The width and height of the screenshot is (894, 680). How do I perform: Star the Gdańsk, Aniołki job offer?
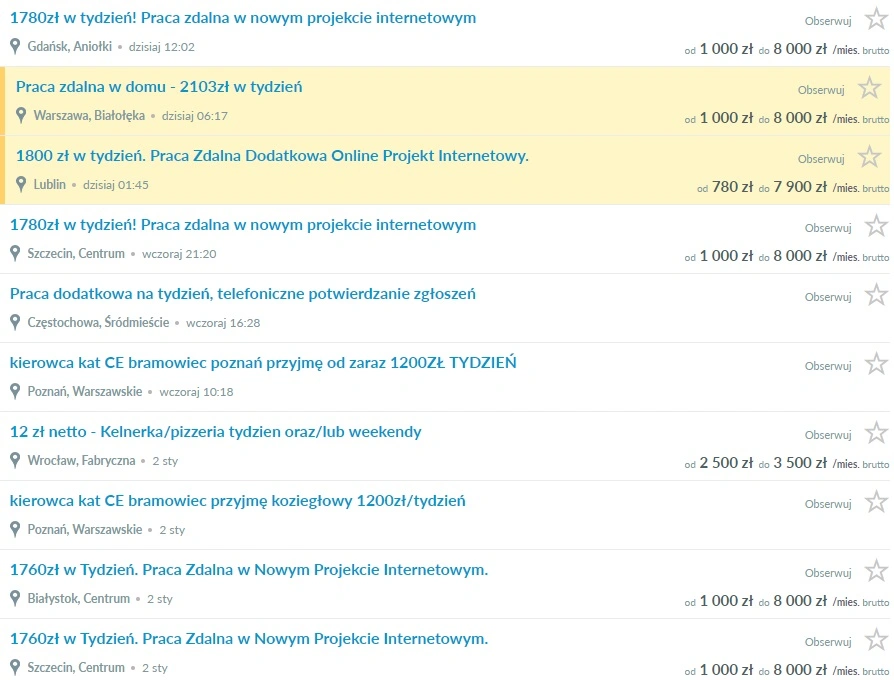875,19
